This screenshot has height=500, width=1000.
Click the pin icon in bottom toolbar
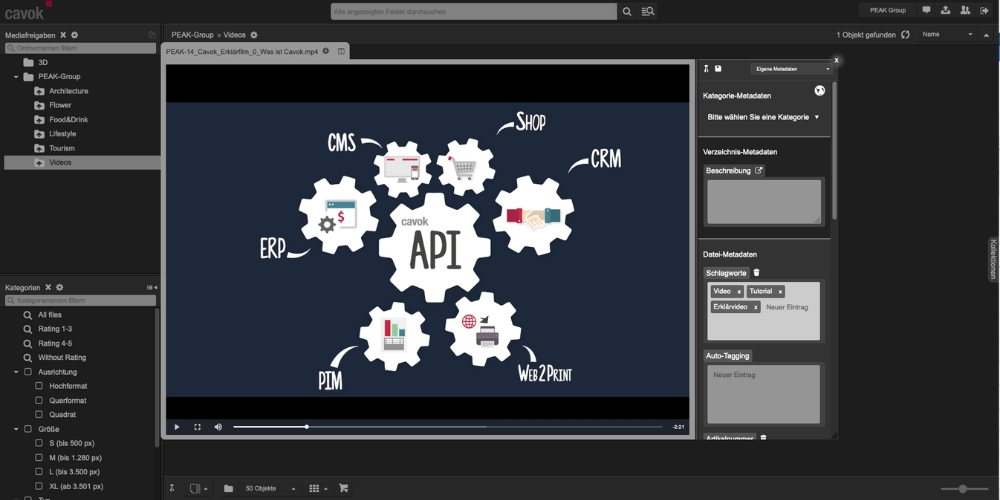coord(172,488)
